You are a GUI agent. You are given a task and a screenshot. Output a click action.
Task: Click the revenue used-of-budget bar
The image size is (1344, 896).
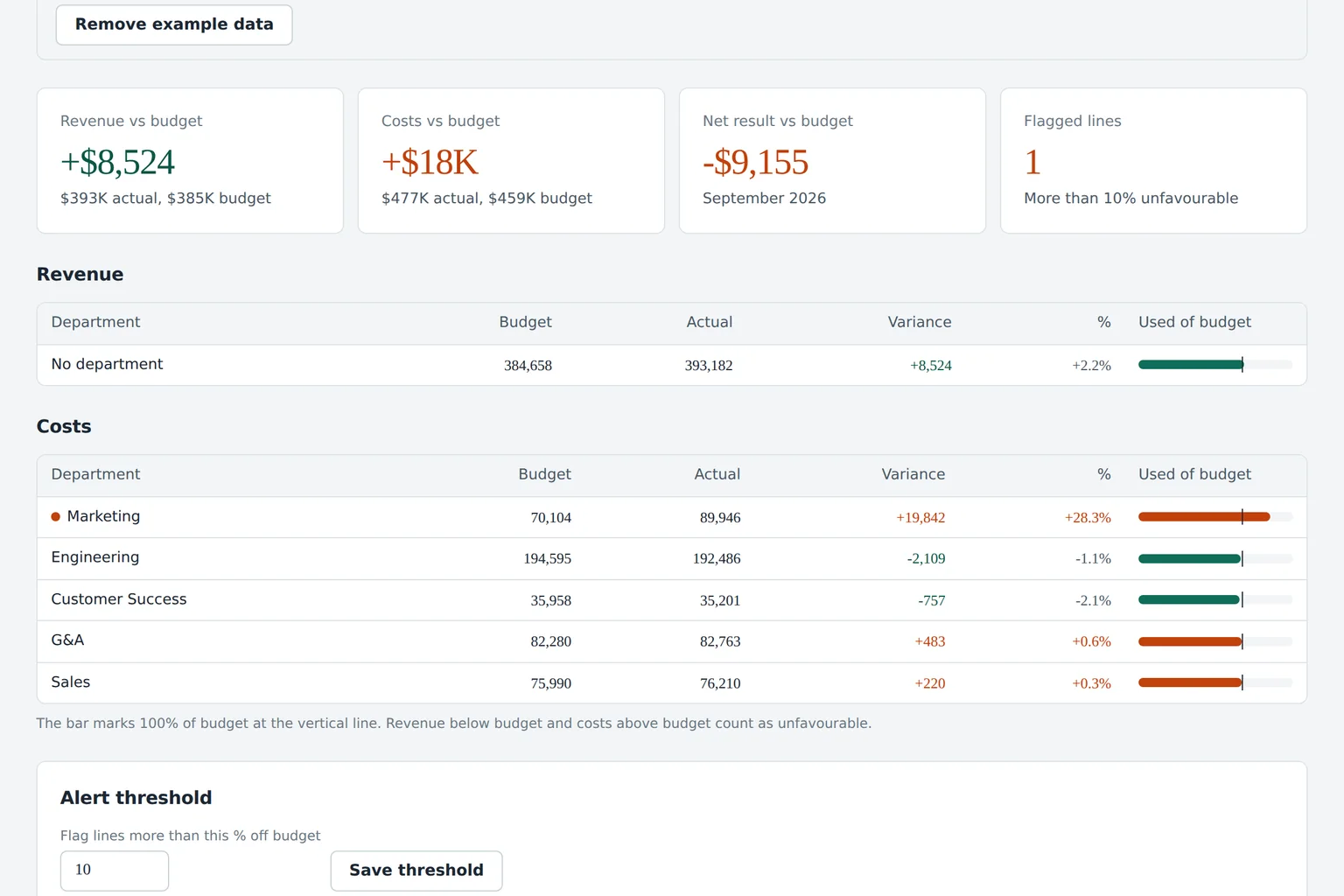1215,365
